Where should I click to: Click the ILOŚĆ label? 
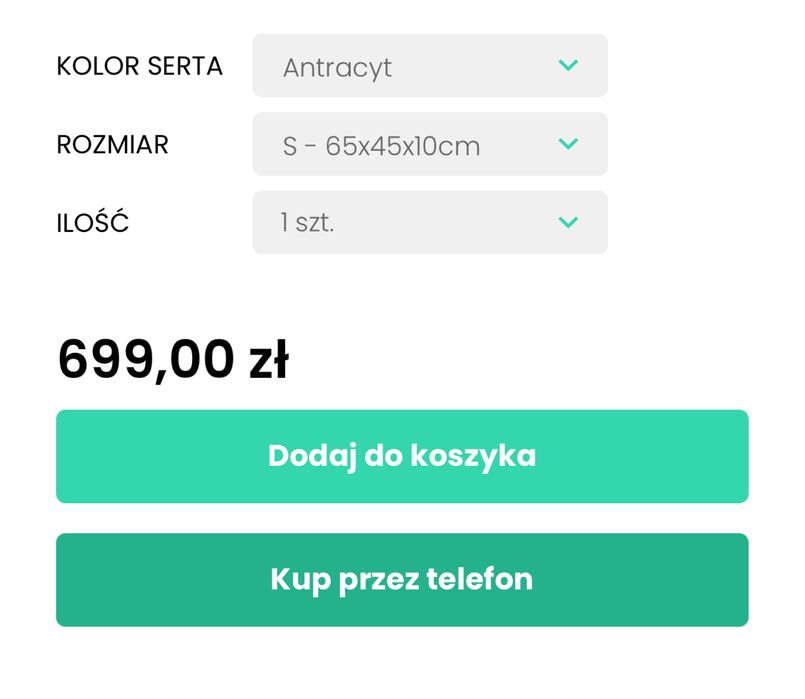pos(93,222)
